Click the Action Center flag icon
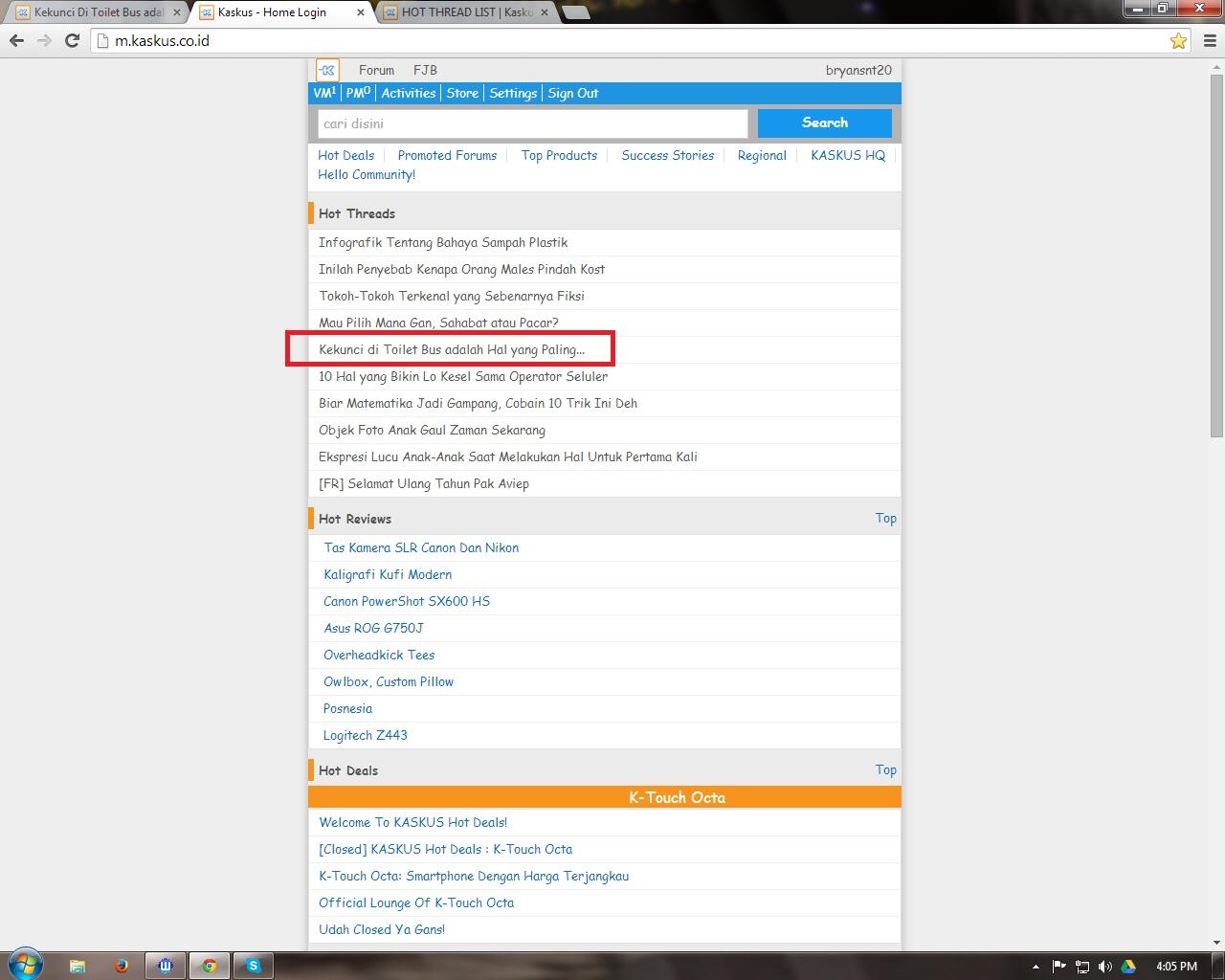 coord(1058,967)
